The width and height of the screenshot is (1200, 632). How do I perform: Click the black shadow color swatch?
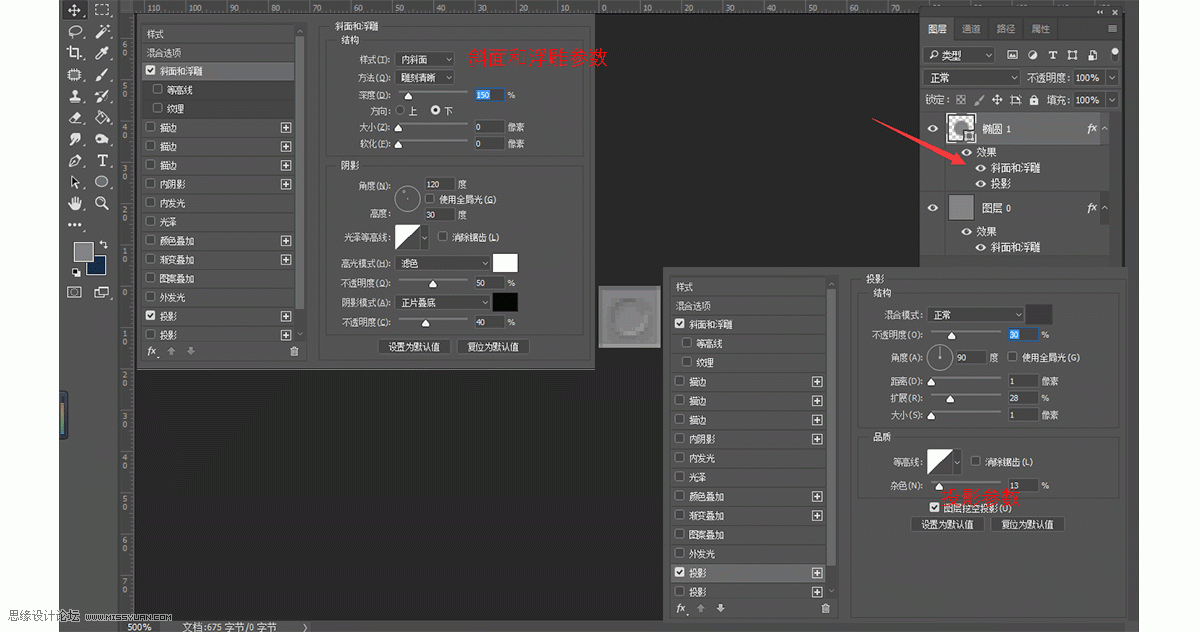point(506,302)
